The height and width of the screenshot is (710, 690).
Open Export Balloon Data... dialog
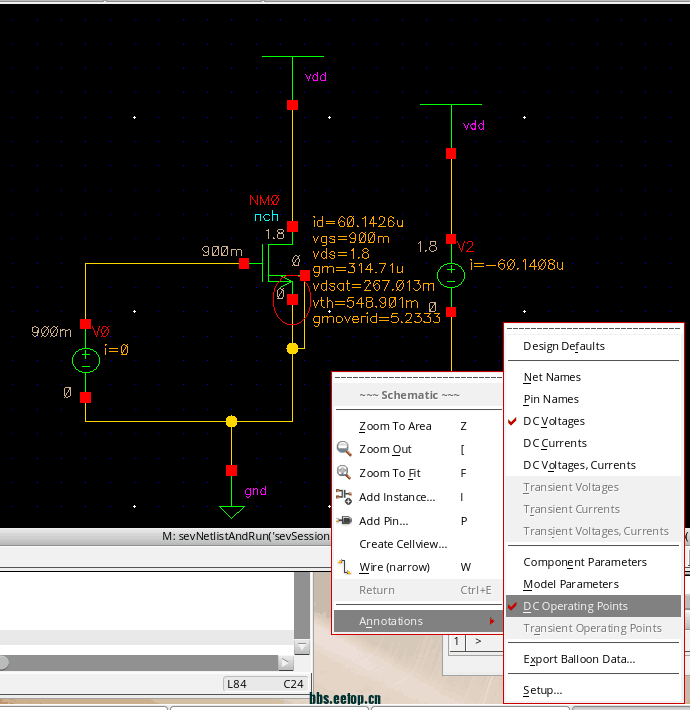click(594, 659)
